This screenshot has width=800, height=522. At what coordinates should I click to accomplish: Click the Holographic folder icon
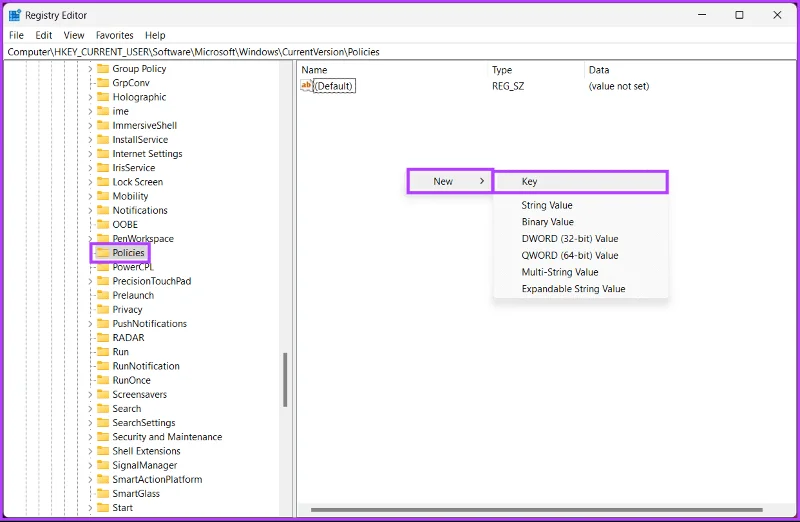[103, 97]
